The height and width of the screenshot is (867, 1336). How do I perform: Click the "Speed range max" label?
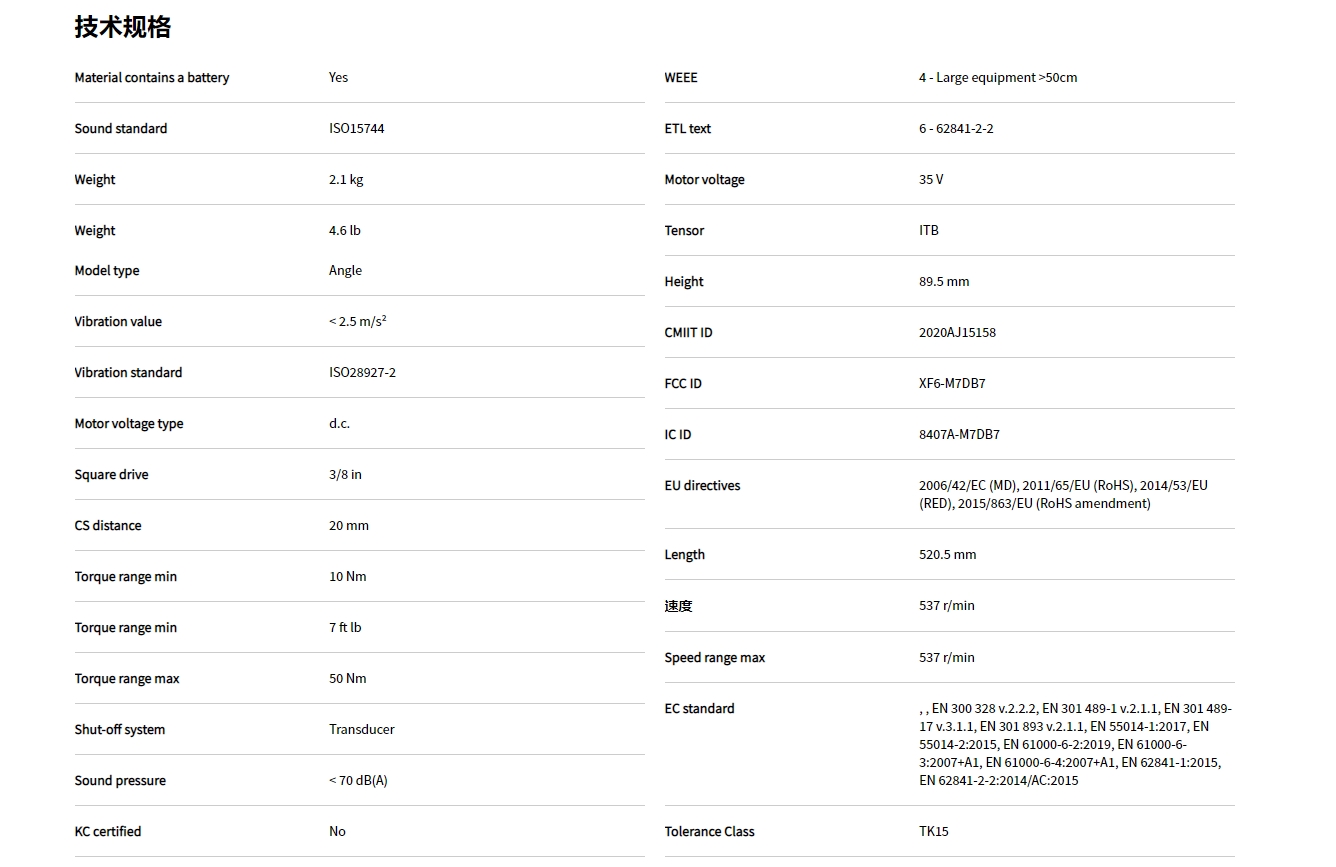tap(715, 658)
